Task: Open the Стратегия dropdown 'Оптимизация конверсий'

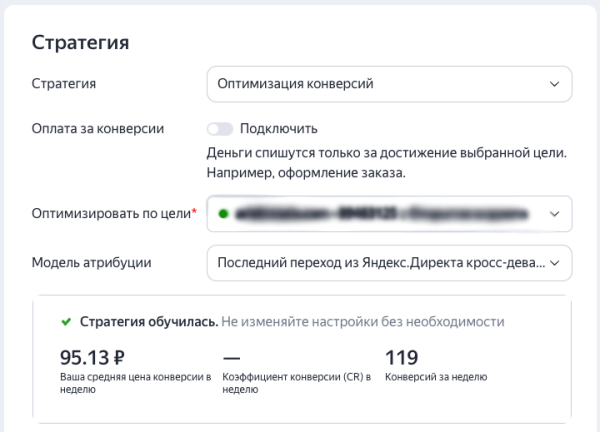Action: pos(390,84)
